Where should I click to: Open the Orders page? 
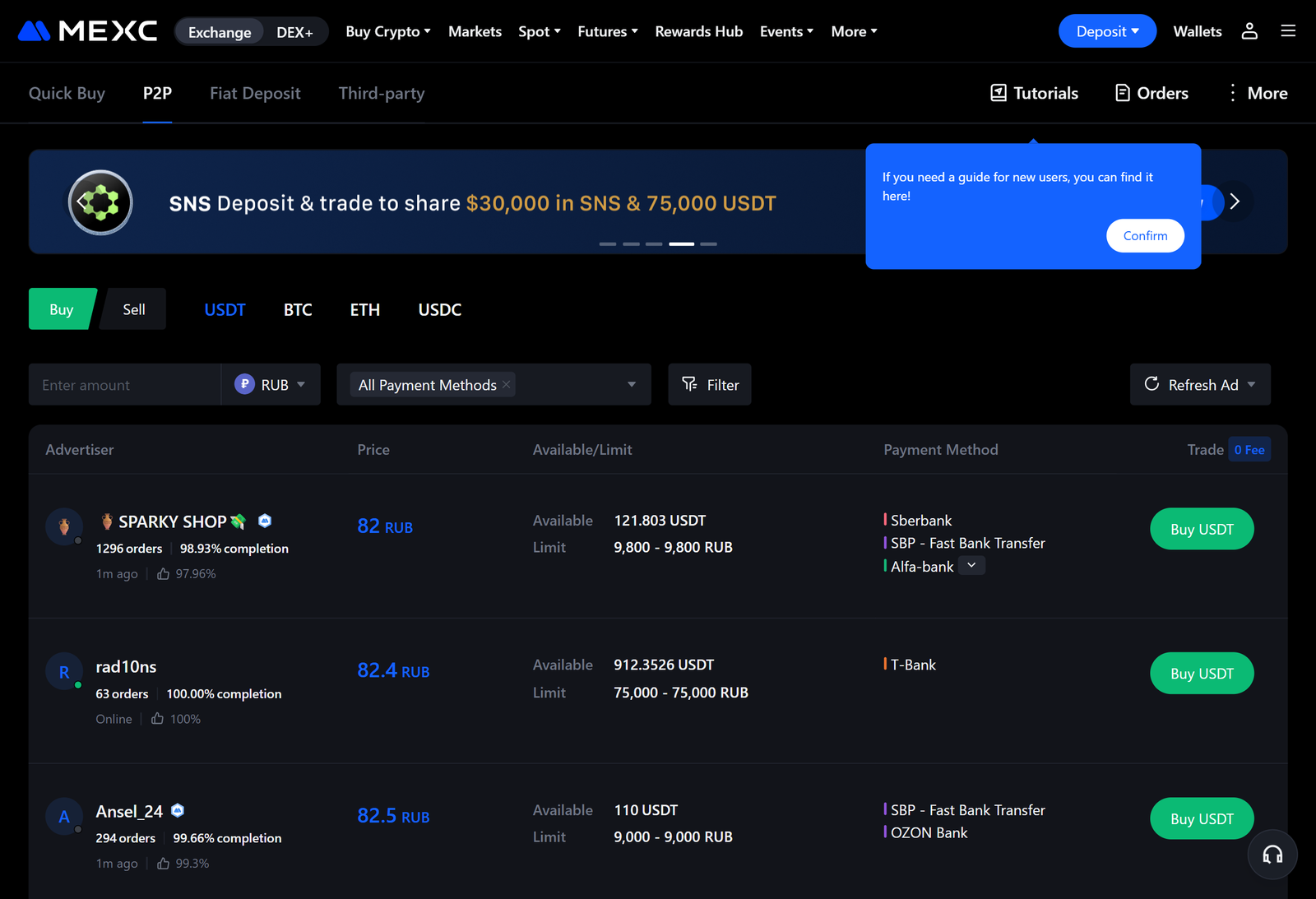pos(1151,93)
